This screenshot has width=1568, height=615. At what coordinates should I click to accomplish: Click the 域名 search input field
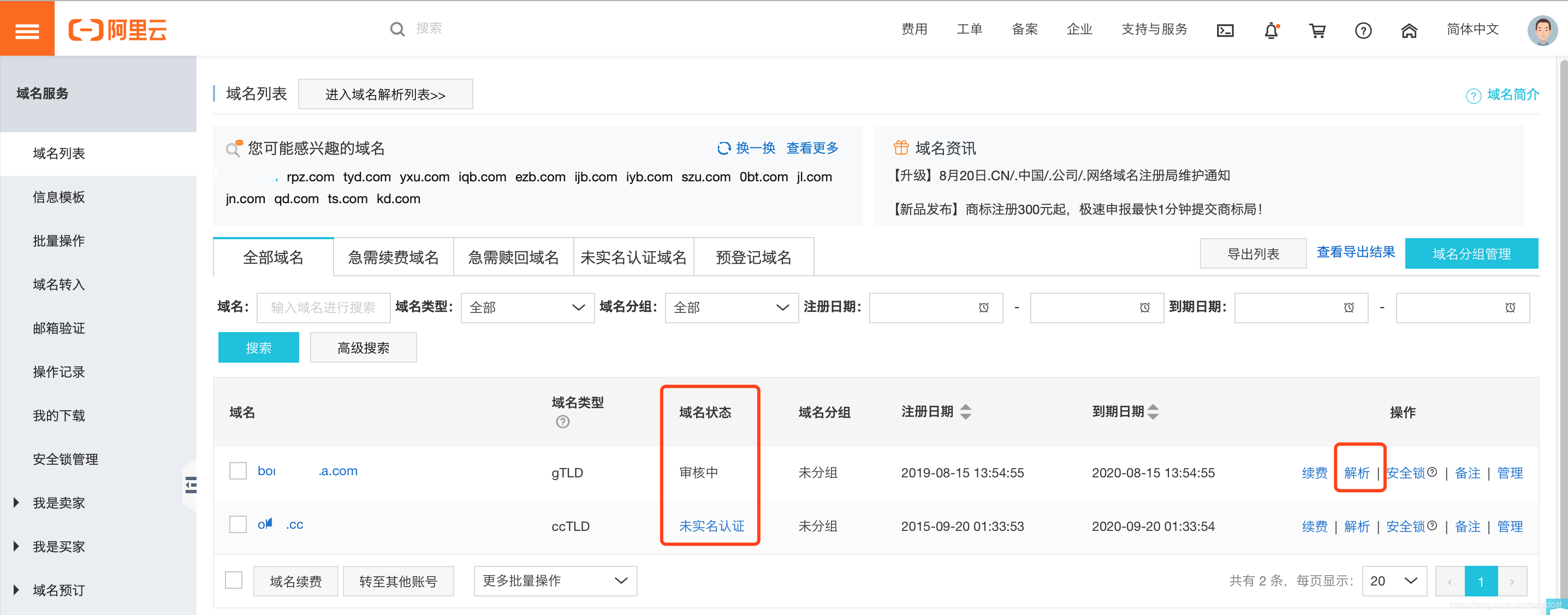[323, 307]
